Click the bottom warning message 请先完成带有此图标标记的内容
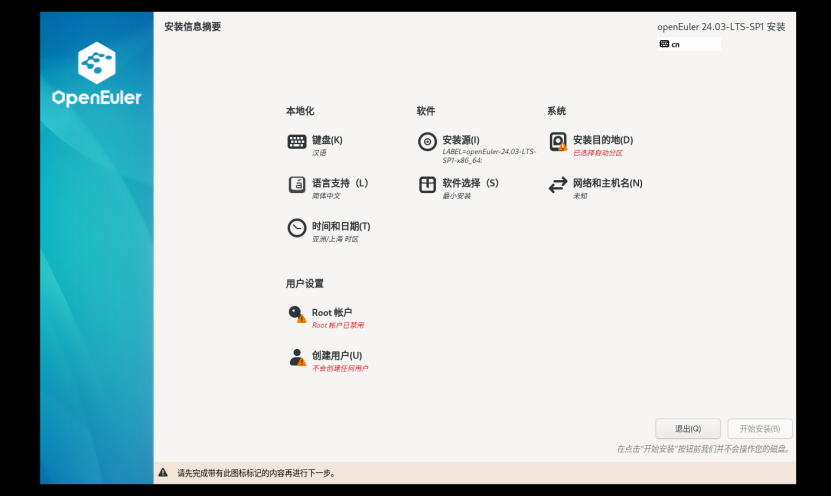Viewport: 831px width, 496px height. click(x=257, y=473)
